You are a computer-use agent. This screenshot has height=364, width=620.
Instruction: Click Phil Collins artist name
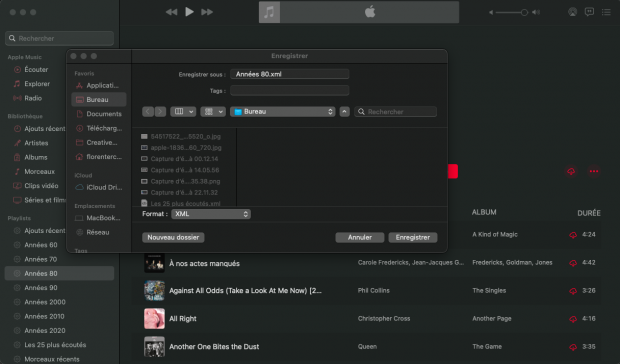[x=374, y=290]
